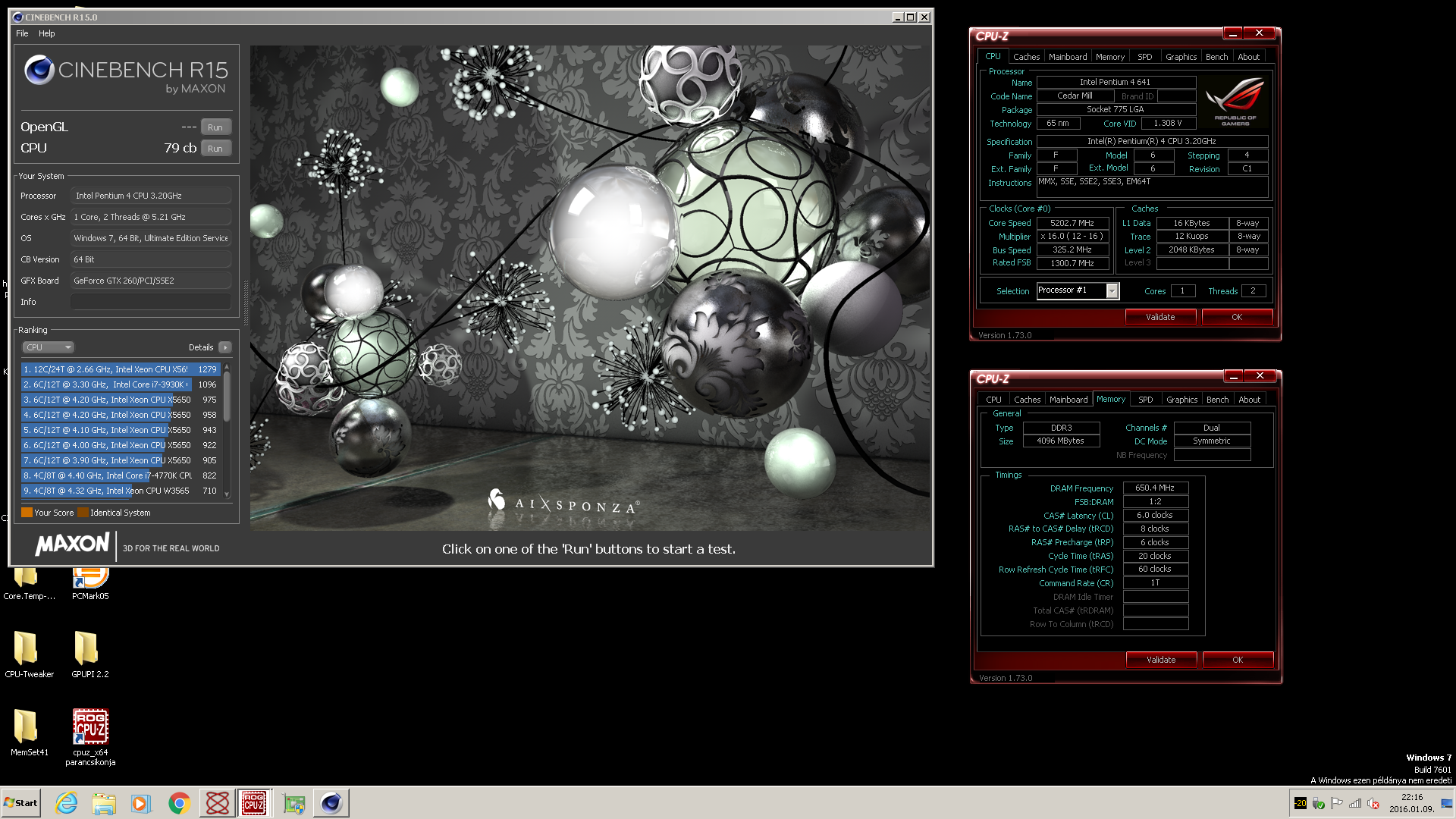Run the OpenGL benchmark
The width and height of the screenshot is (1456, 819).
215,127
